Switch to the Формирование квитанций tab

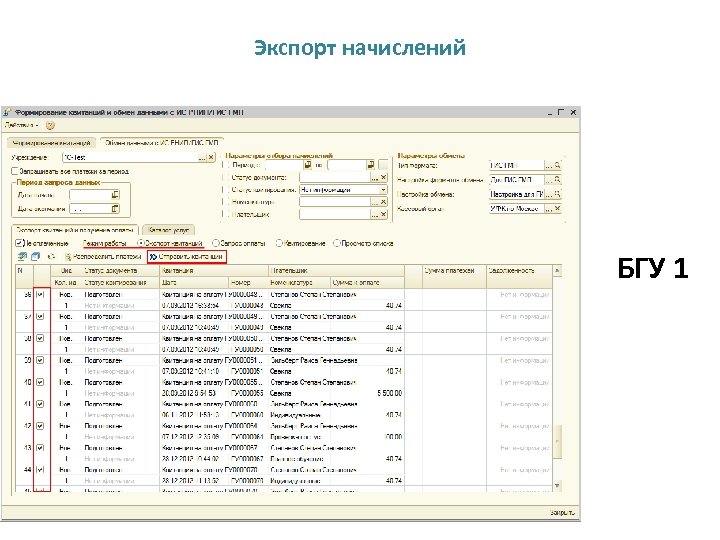(x=51, y=143)
